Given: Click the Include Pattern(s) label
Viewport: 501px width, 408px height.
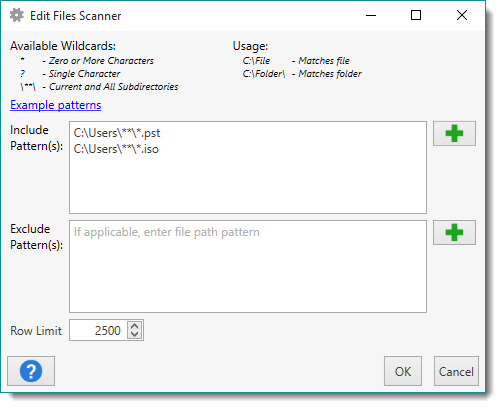Looking at the screenshot, I should coord(36,138).
